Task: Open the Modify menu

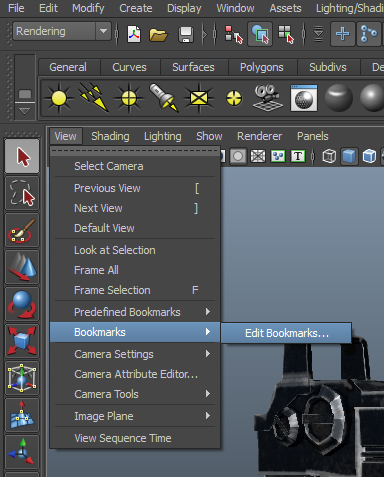Action: (x=88, y=8)
